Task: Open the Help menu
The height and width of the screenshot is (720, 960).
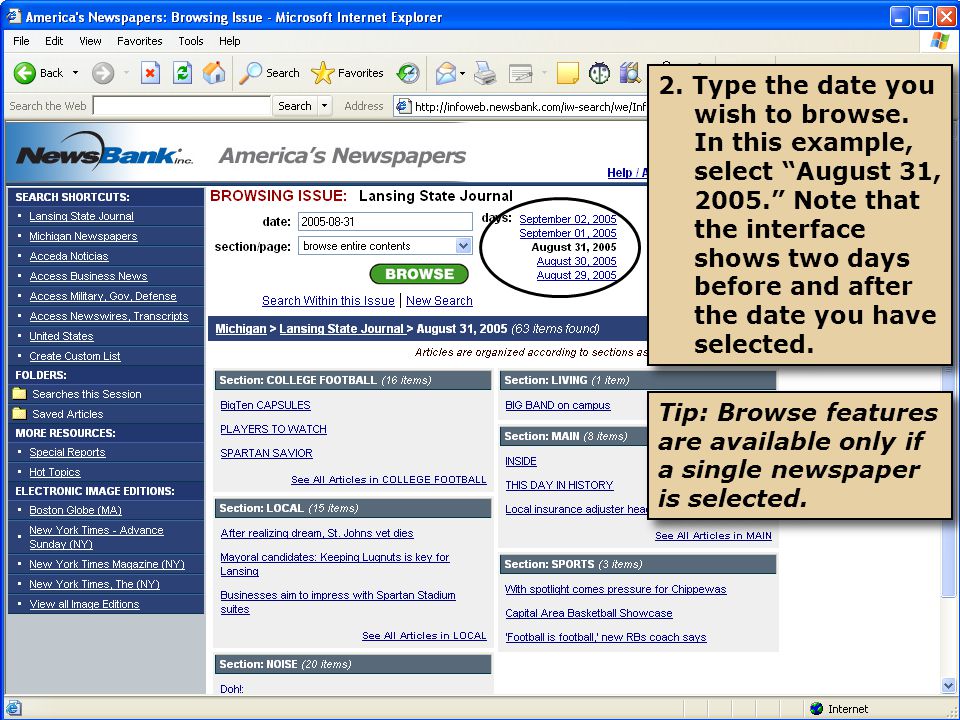Action: (230, 41)
